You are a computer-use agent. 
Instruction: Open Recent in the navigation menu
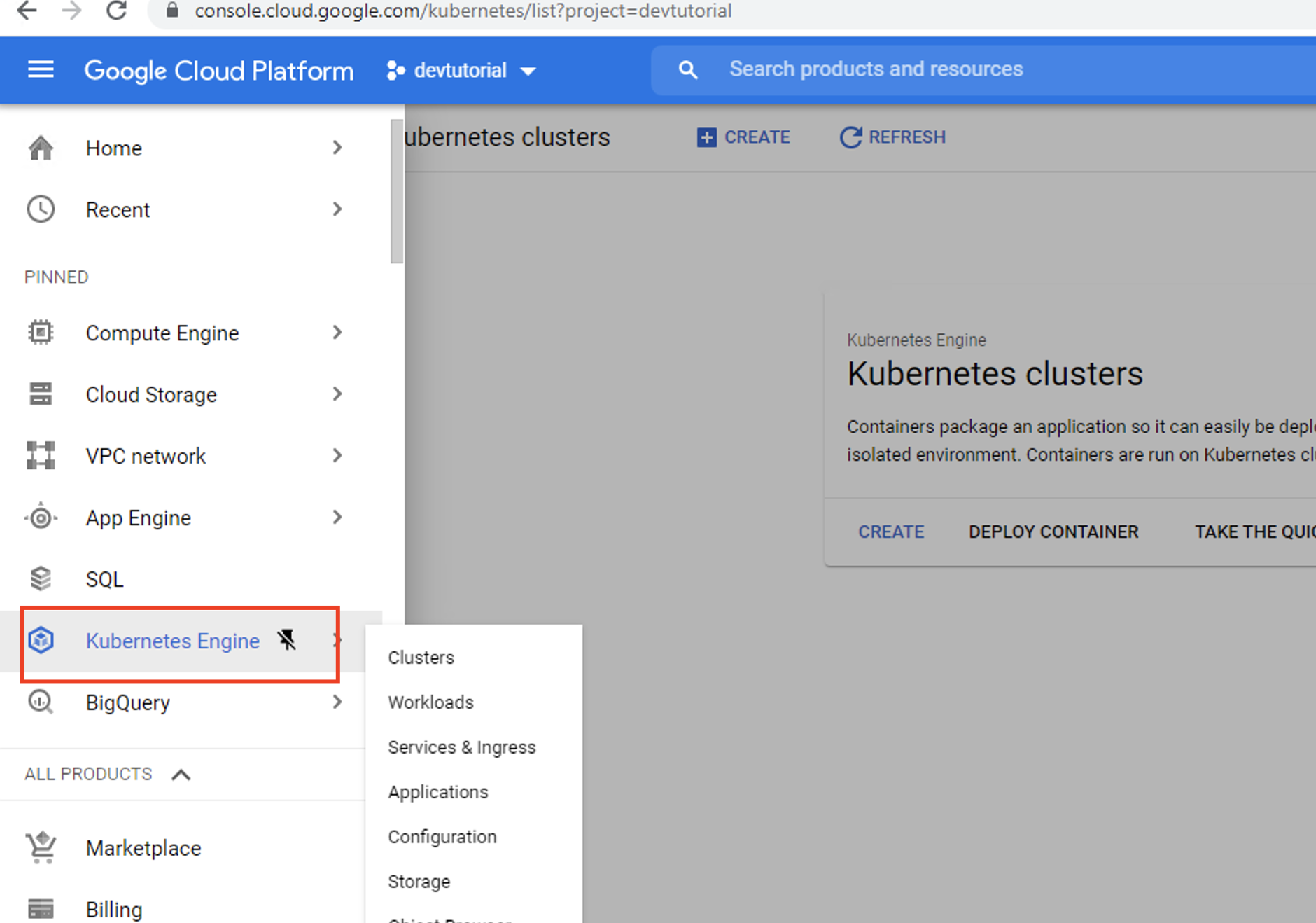118,209
